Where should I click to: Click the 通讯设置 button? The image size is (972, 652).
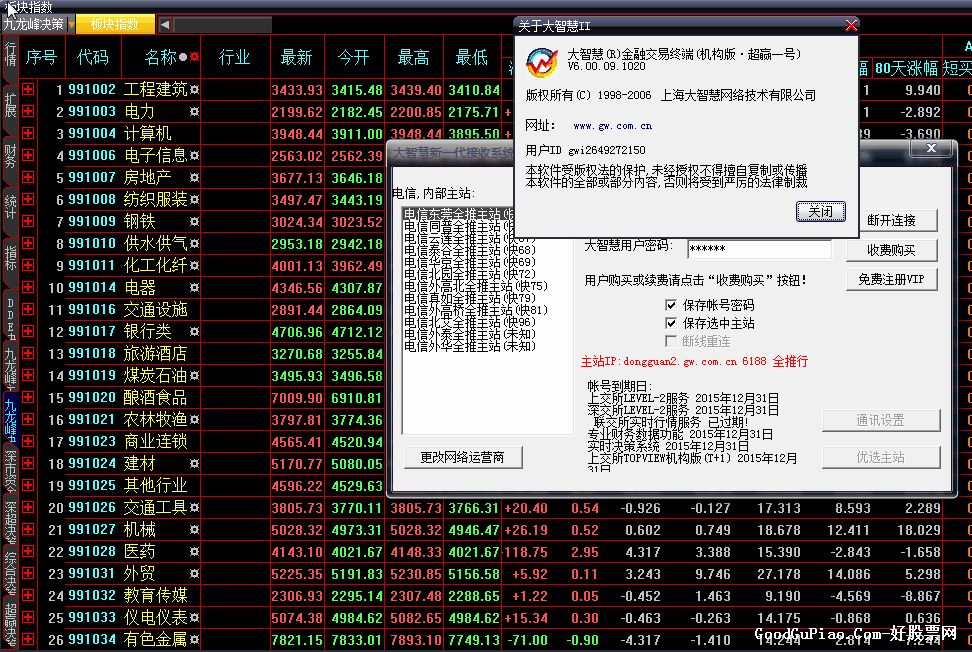tap(880, 421)
